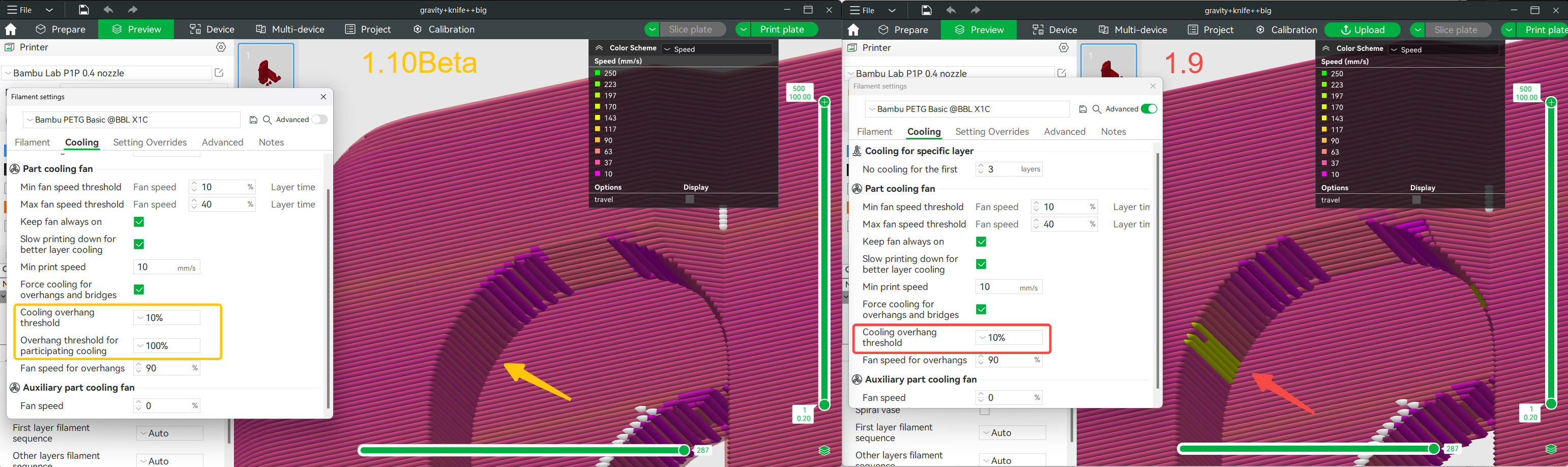Viewport: 1568px width, 467px height.
Task: Uncheck Slow printing down checkbox in 1.10Beta
Action: coord(139,244)
